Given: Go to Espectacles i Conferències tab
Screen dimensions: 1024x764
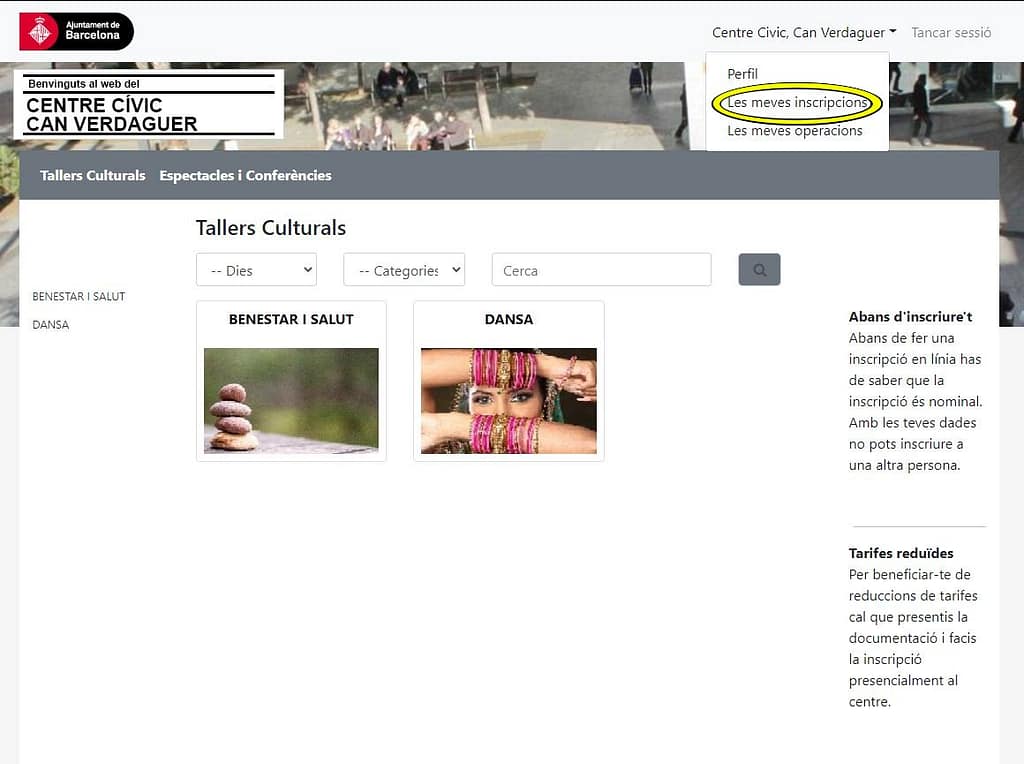Looking at the screenshot, I should point(245,175).
